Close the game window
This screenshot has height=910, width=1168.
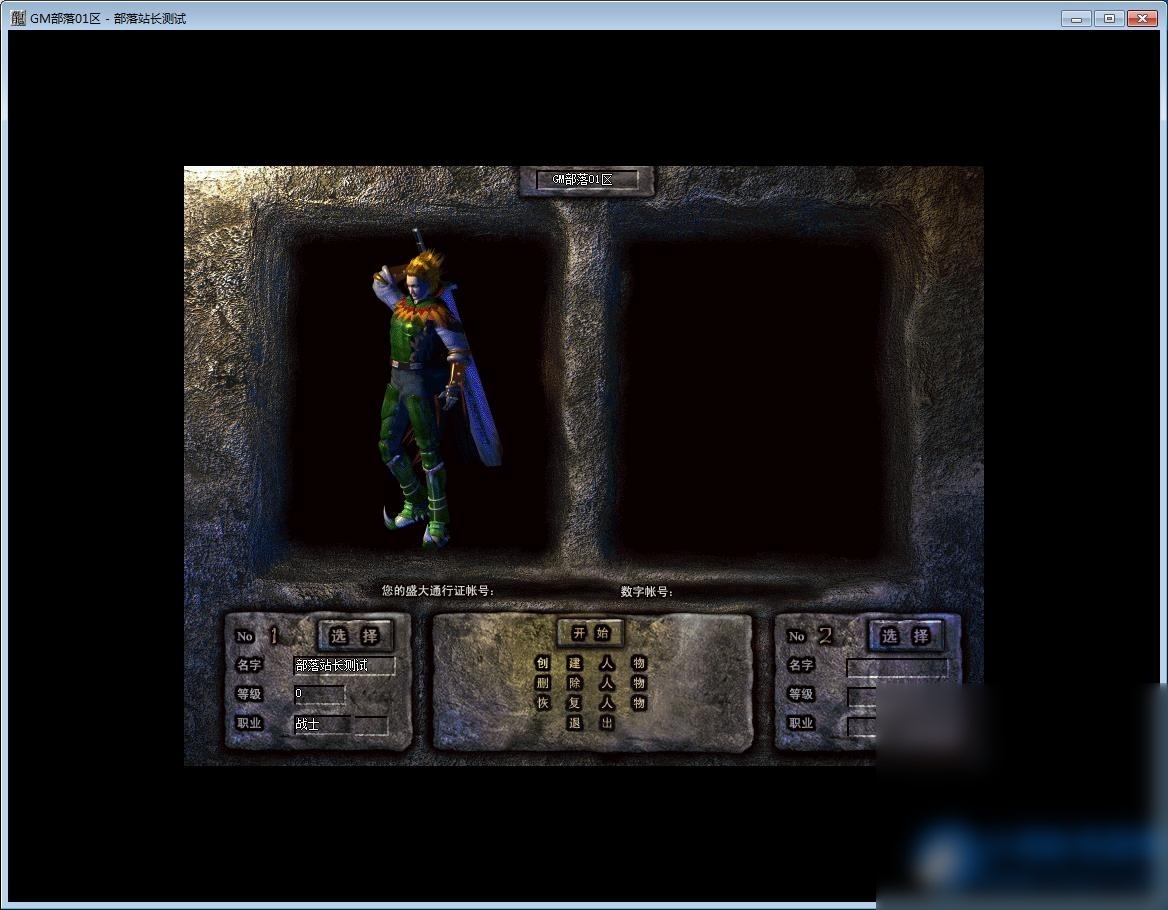tap(1142, 18)
